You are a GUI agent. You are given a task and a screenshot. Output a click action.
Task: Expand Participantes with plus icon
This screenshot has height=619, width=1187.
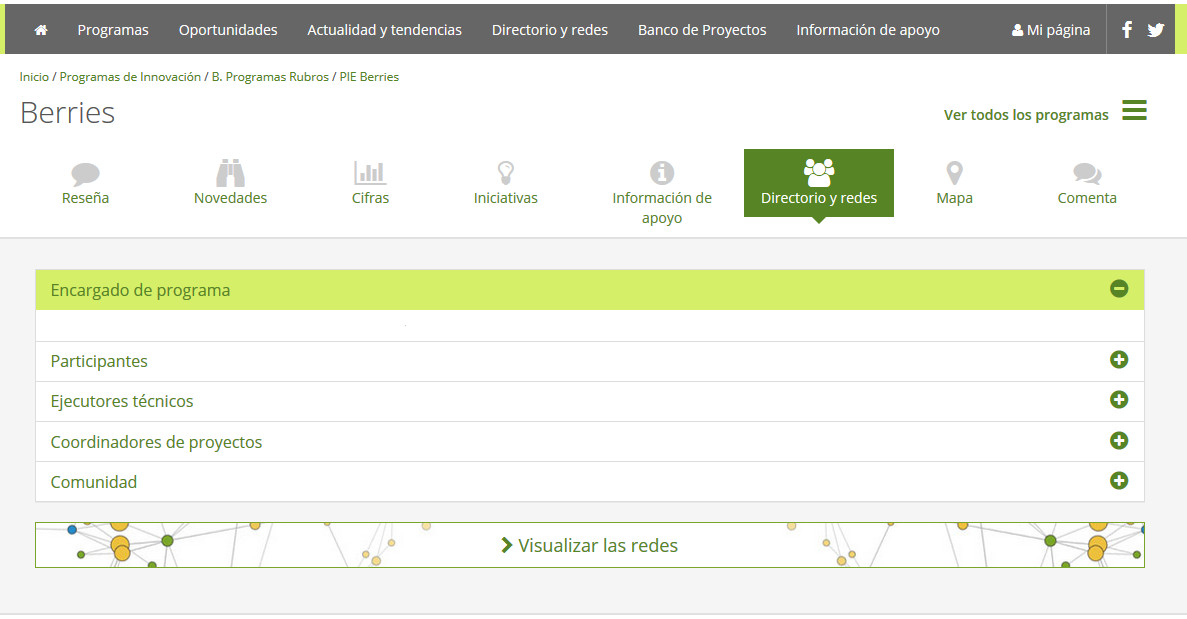(x=1119, y=359)
